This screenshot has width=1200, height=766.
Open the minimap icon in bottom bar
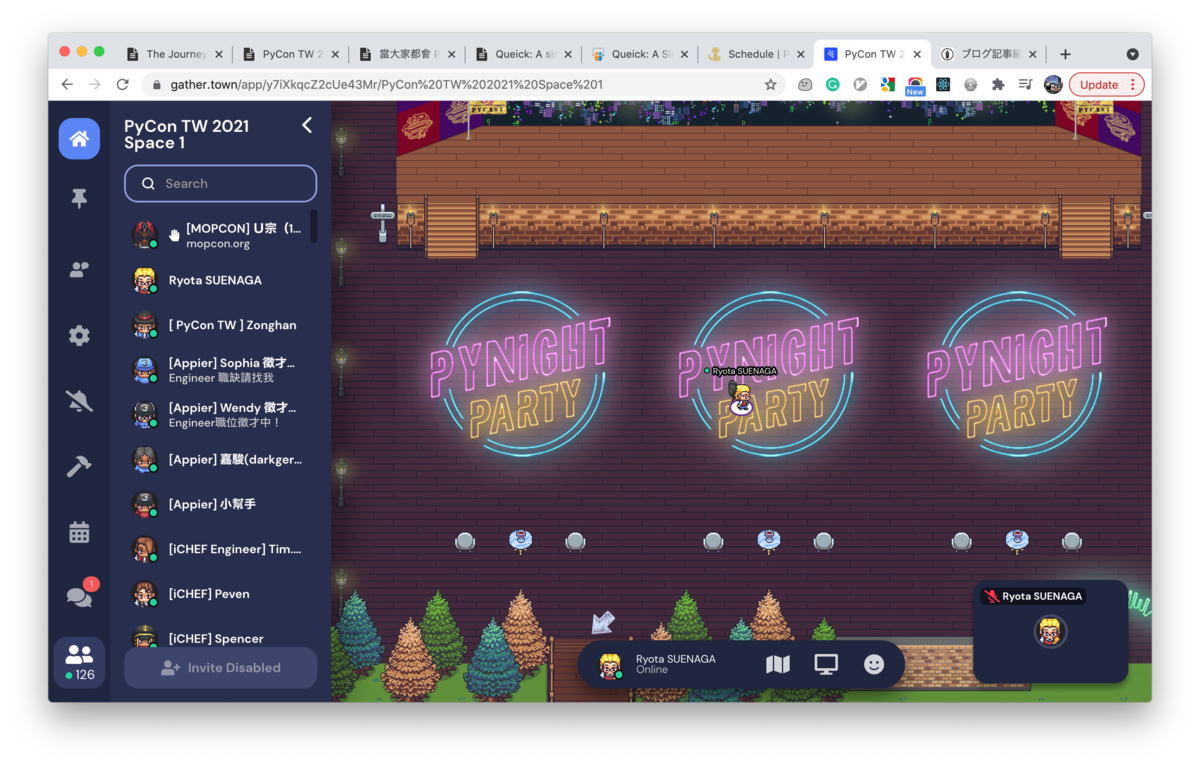click(x=778, y=665)
